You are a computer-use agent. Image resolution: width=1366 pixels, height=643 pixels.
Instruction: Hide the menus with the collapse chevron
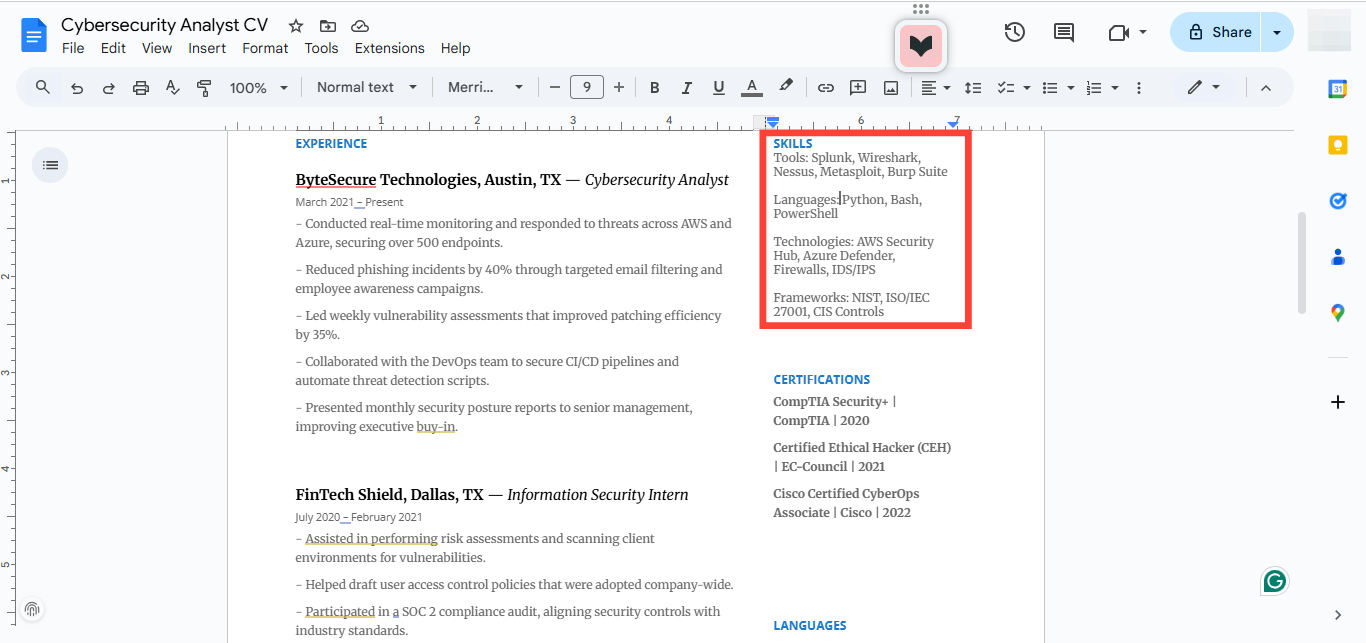click(1265, 88)
